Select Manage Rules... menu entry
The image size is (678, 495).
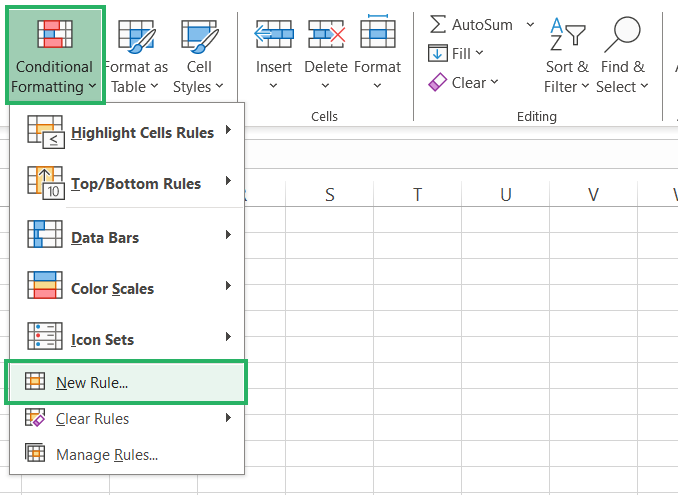click(x=107, y=455)
